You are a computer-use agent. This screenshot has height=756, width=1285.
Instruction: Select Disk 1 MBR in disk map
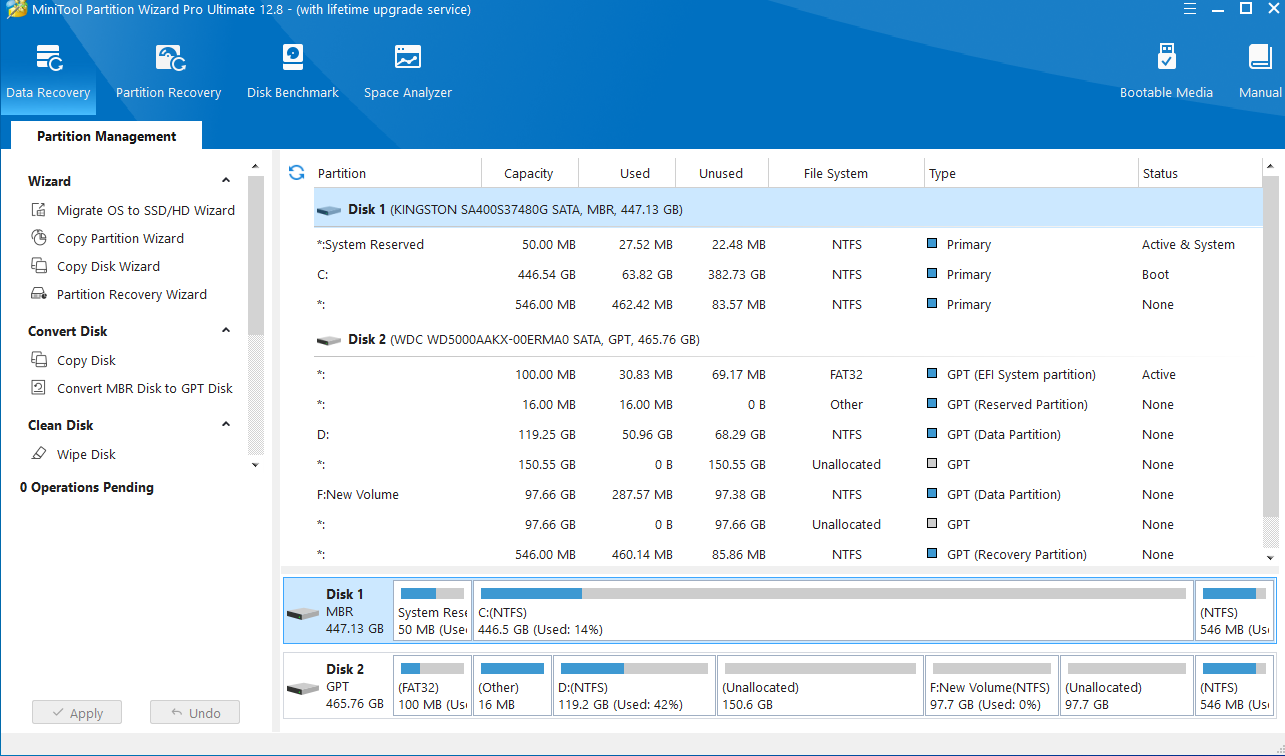(x=337, y=611)
